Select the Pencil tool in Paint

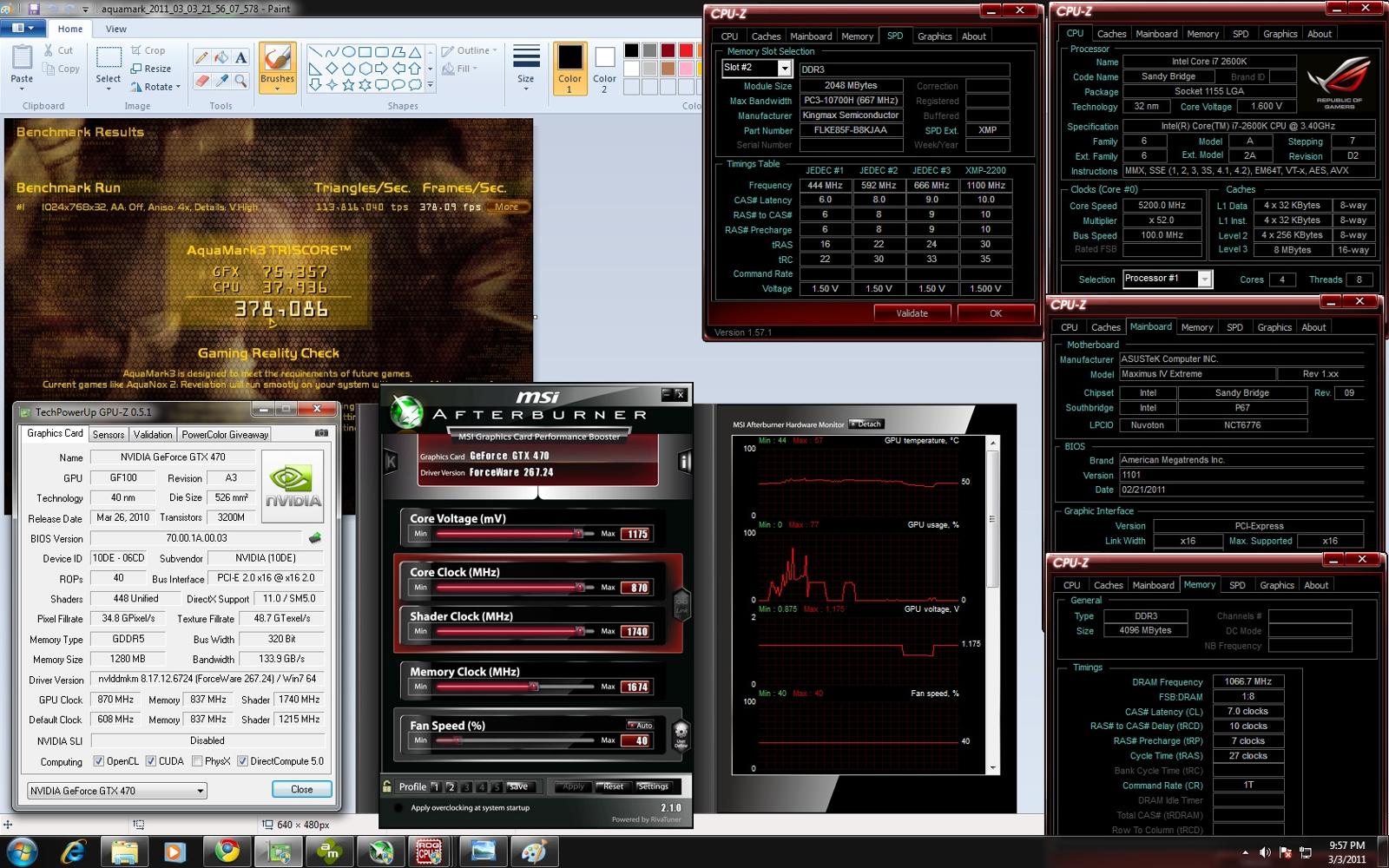[201, 57]
